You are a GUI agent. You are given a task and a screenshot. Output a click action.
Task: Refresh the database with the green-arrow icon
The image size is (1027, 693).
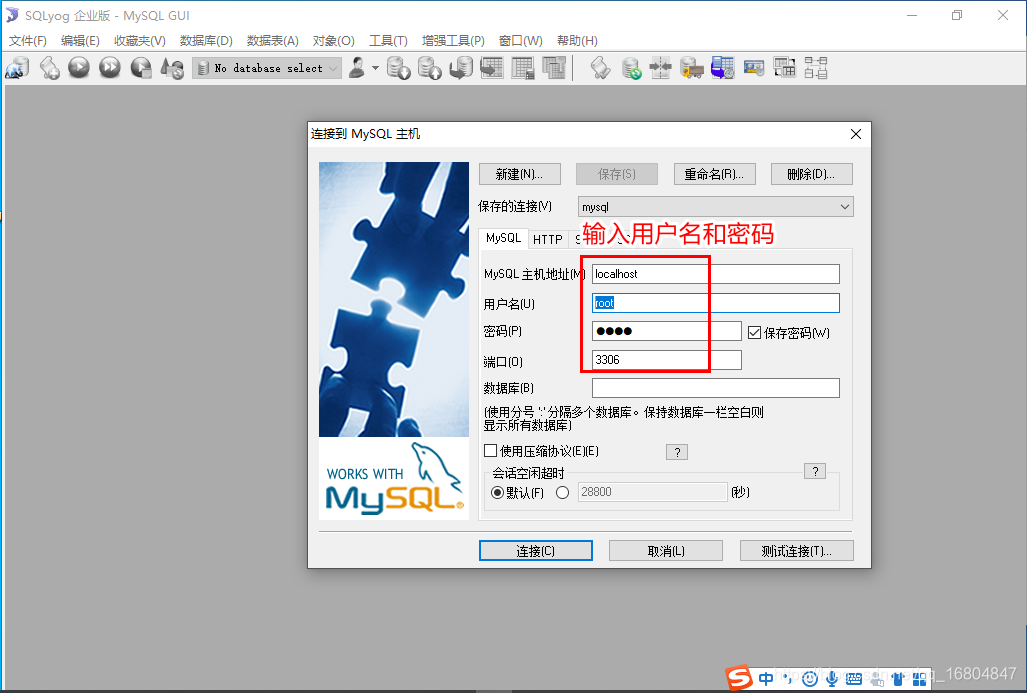[x=631, y=67]
